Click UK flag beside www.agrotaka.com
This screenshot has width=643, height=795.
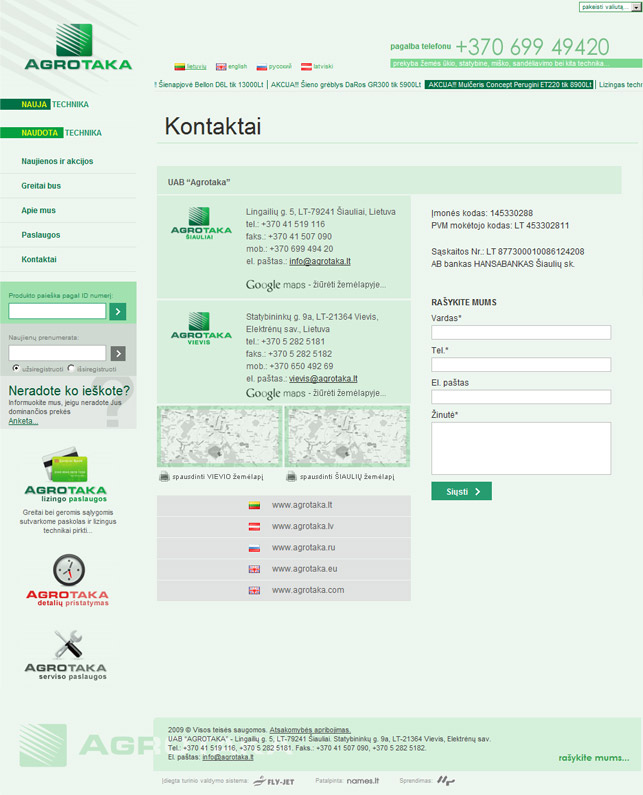[x=254, y=591]
